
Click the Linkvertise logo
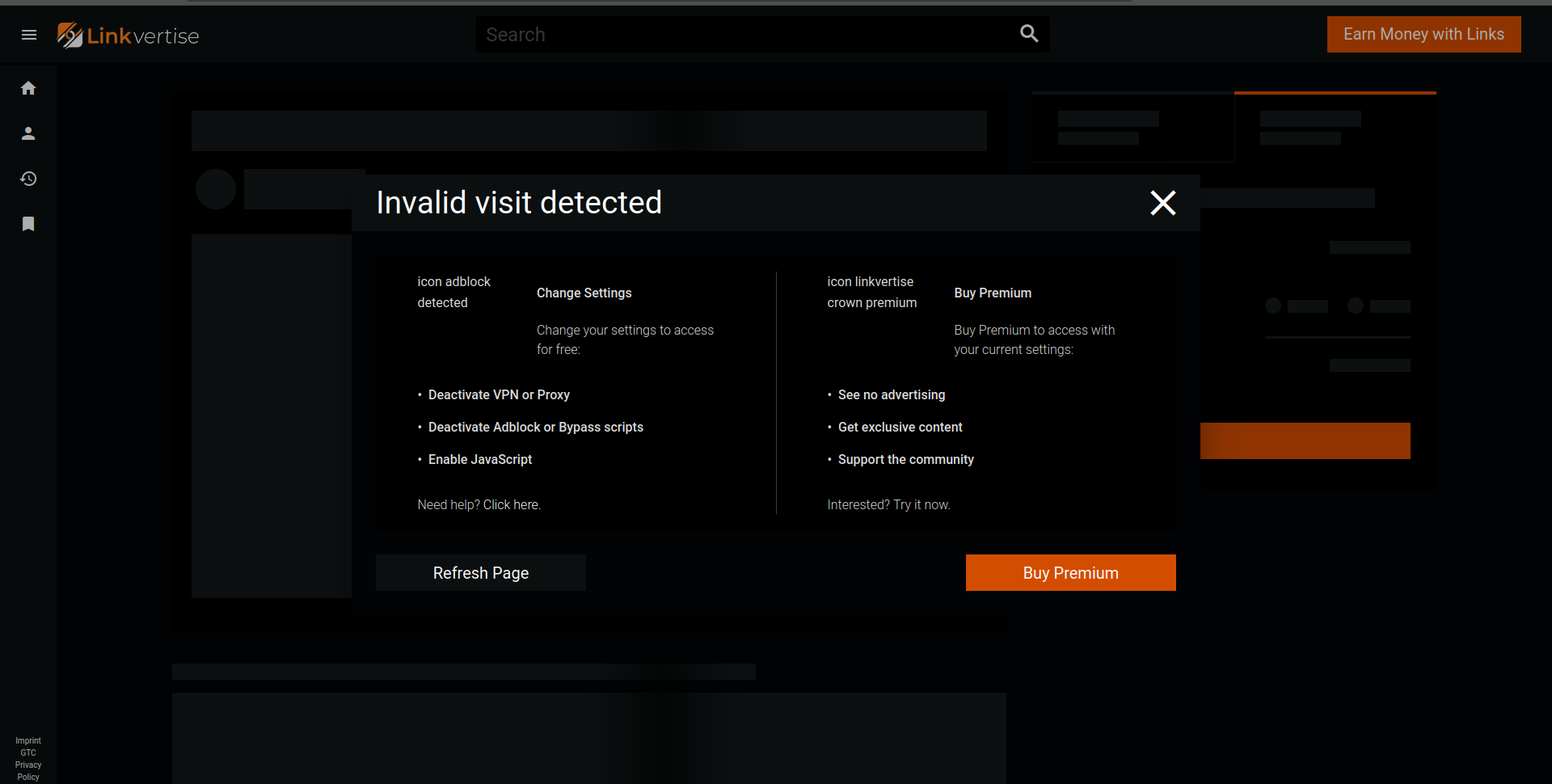coord(128,35)
